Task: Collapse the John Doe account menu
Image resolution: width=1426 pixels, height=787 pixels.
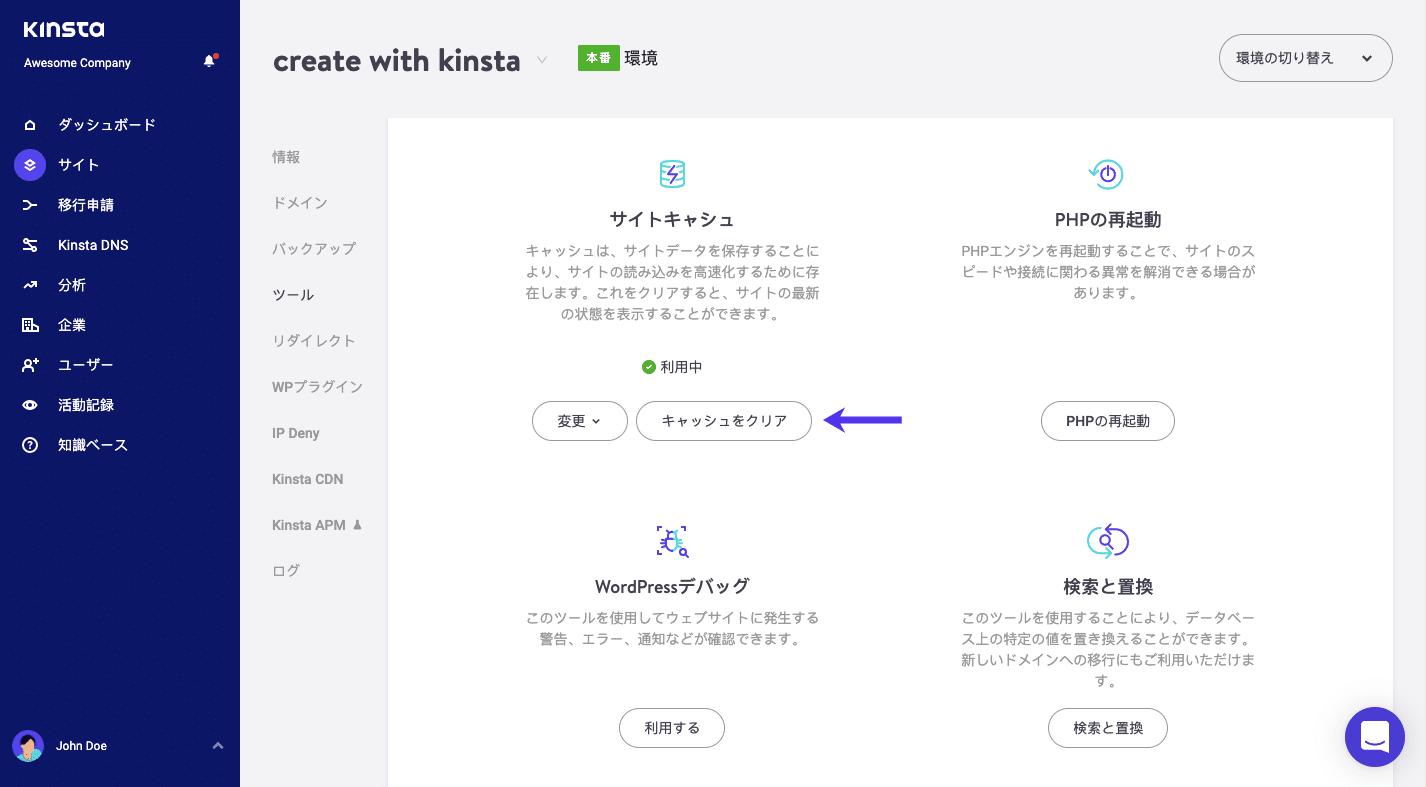Action: tap(217, 746)
